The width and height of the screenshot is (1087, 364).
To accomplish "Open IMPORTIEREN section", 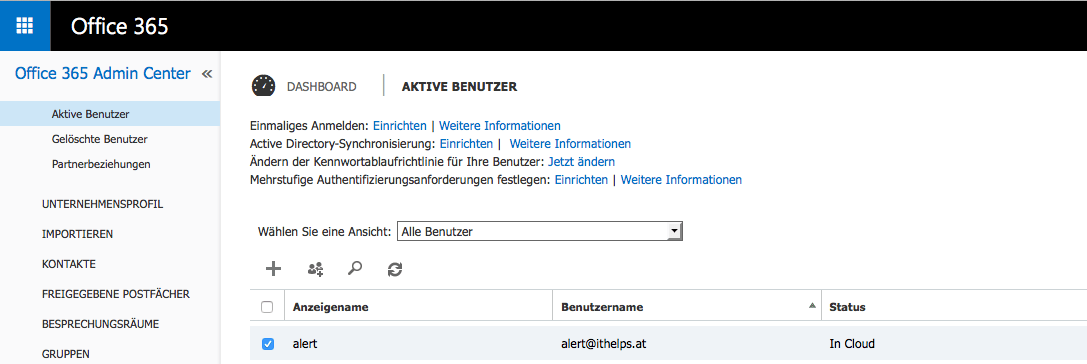I will pos(78,234).
